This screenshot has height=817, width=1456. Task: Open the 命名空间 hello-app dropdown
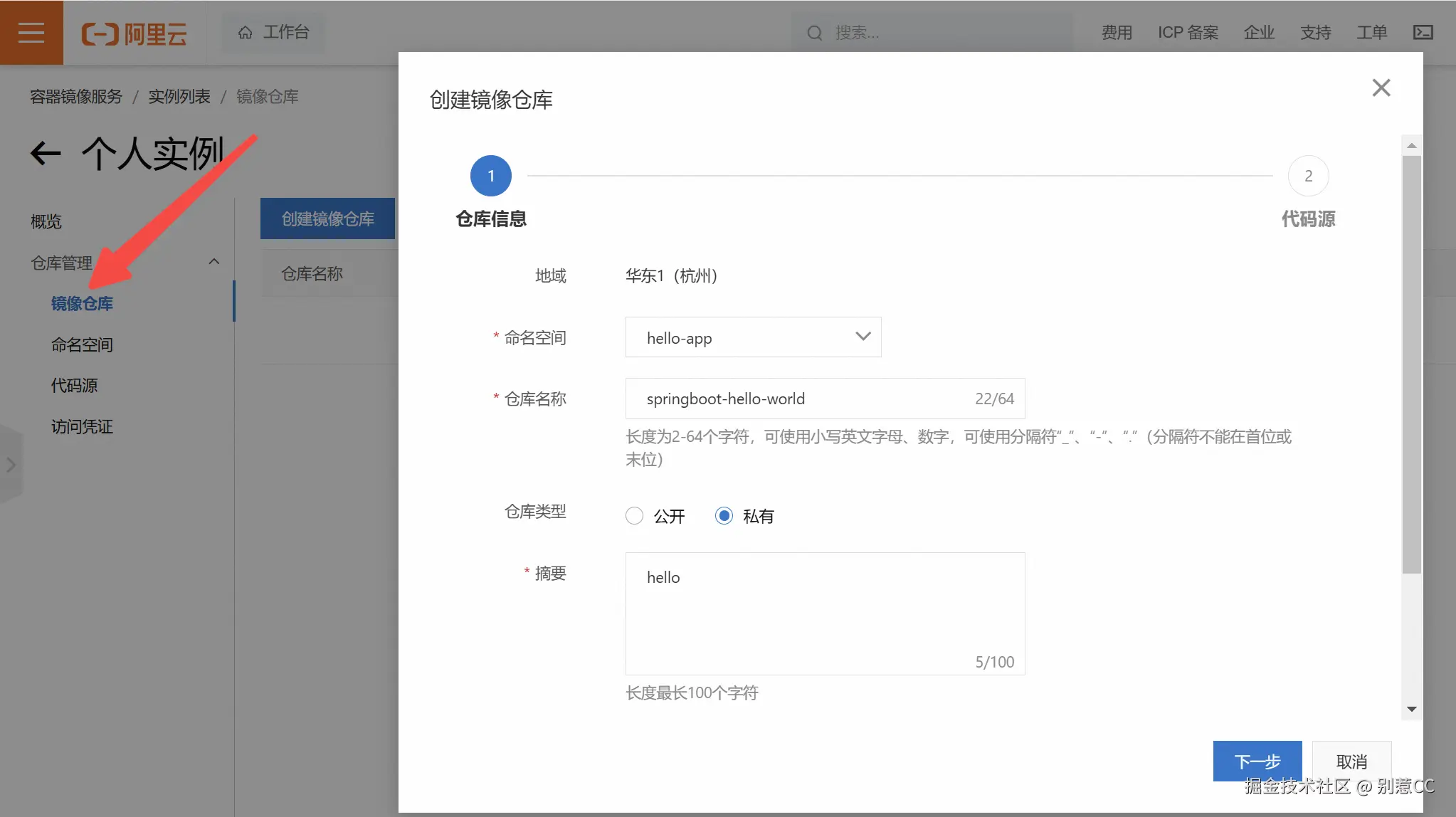pyautogui.click(x=753, y=337)
